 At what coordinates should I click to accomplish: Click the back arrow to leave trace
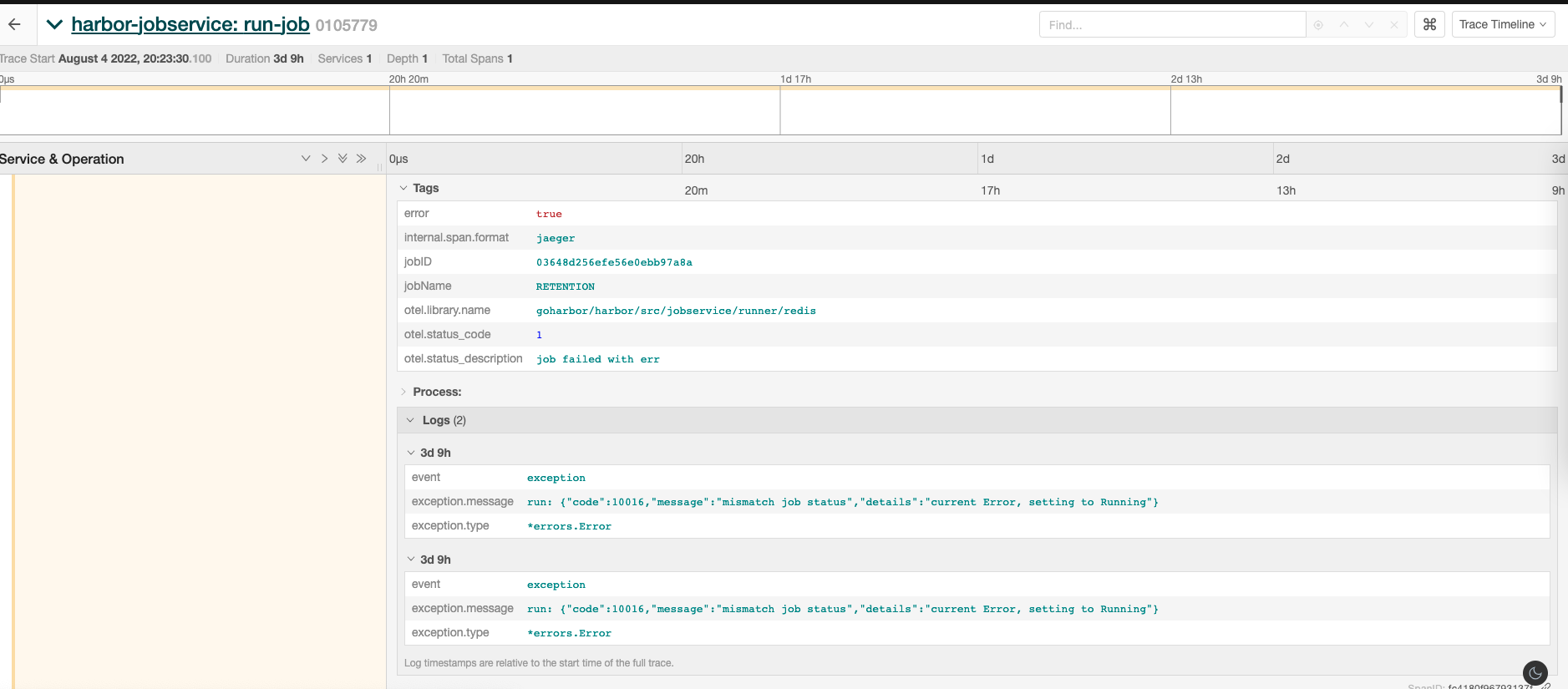pyautogui.click(x=14, y=24)
